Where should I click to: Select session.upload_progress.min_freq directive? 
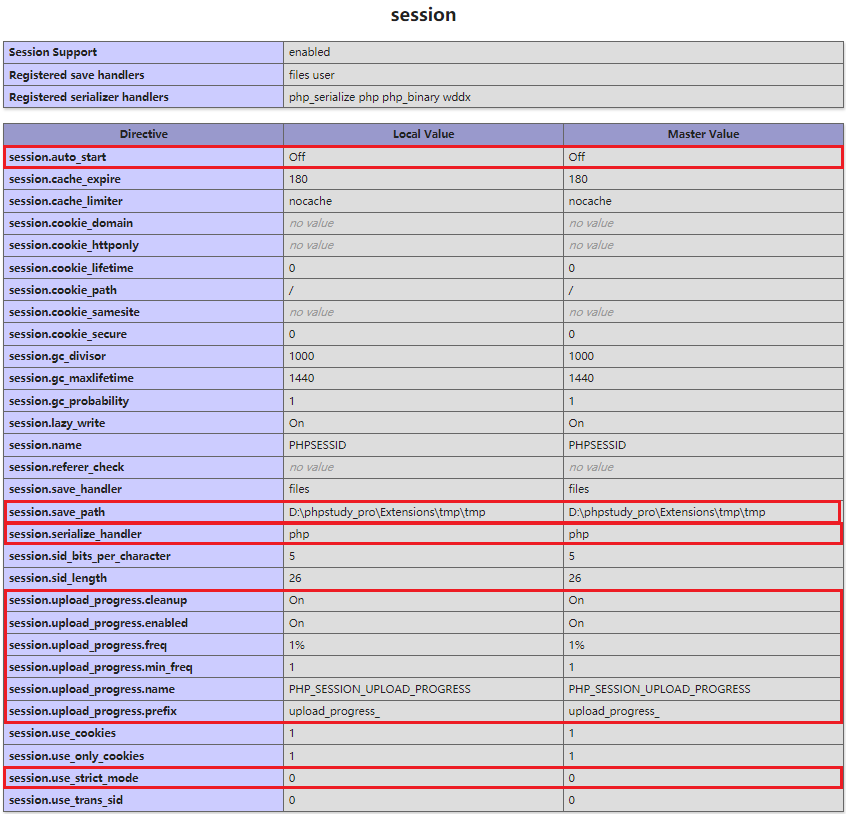pyautogui.click(x=101, y=668)
